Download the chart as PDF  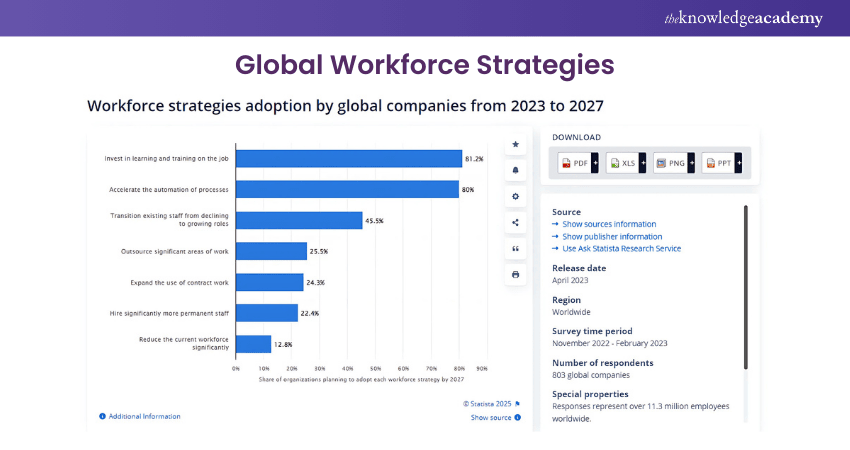point(574,163)
